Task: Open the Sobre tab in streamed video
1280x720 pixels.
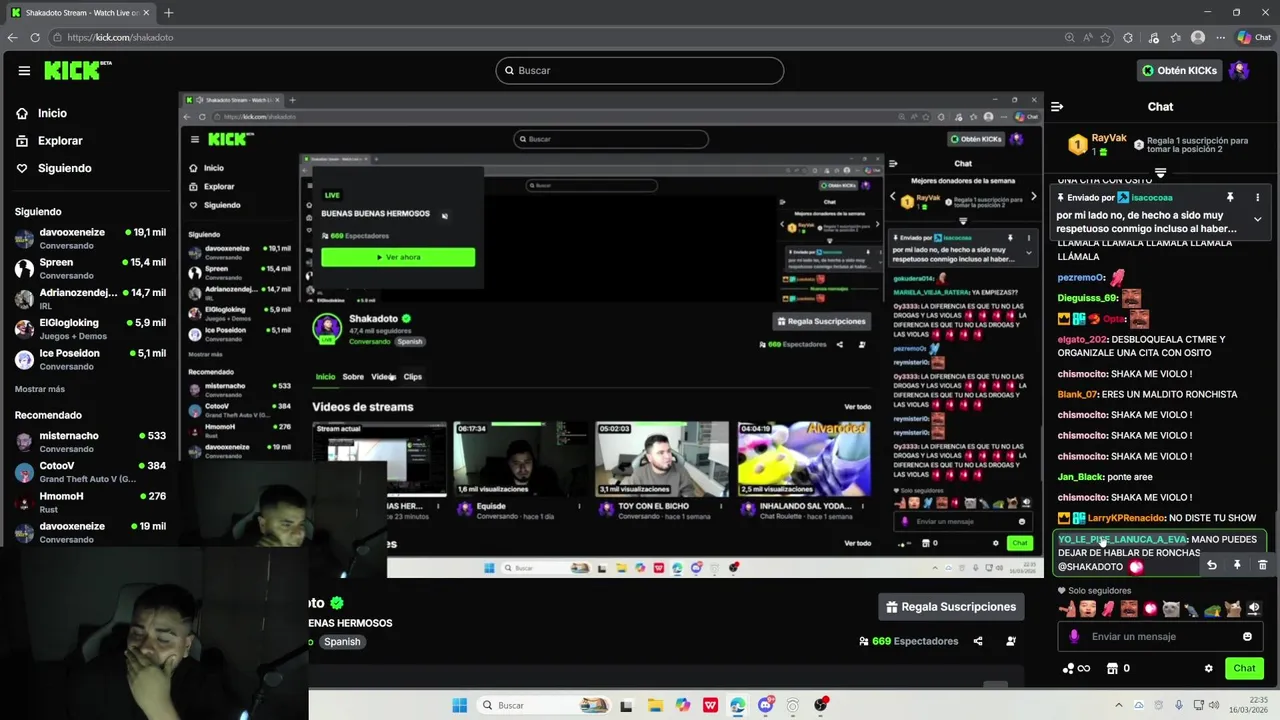Action: pos(353,377)
